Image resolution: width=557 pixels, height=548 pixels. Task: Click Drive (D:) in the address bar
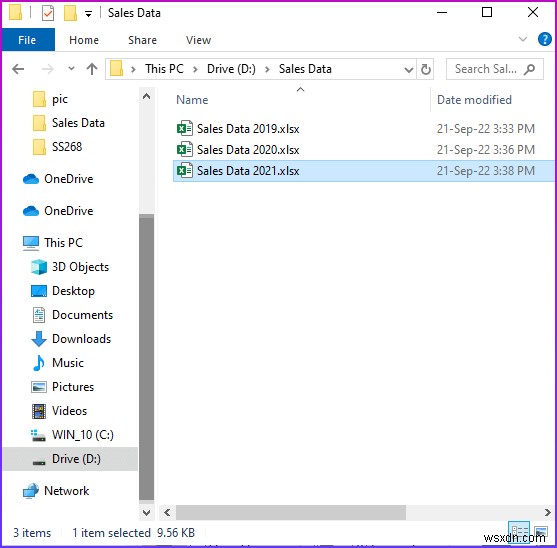click(231, 69)
